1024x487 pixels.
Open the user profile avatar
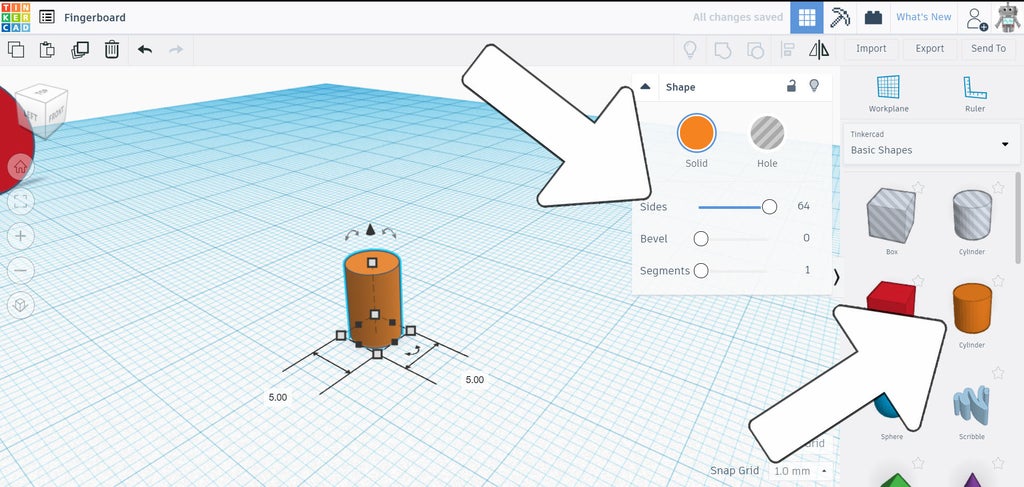pos(1007,18)
